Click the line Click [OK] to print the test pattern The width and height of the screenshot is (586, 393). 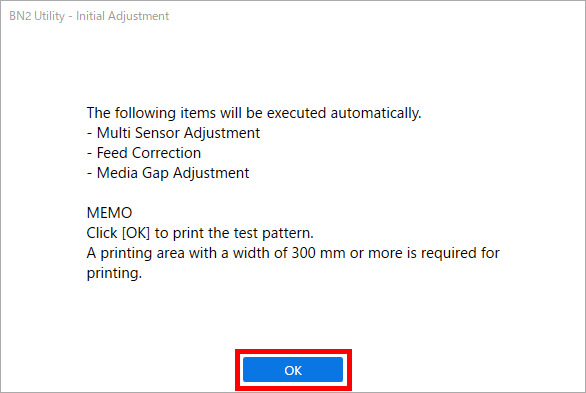pos(200,233)
